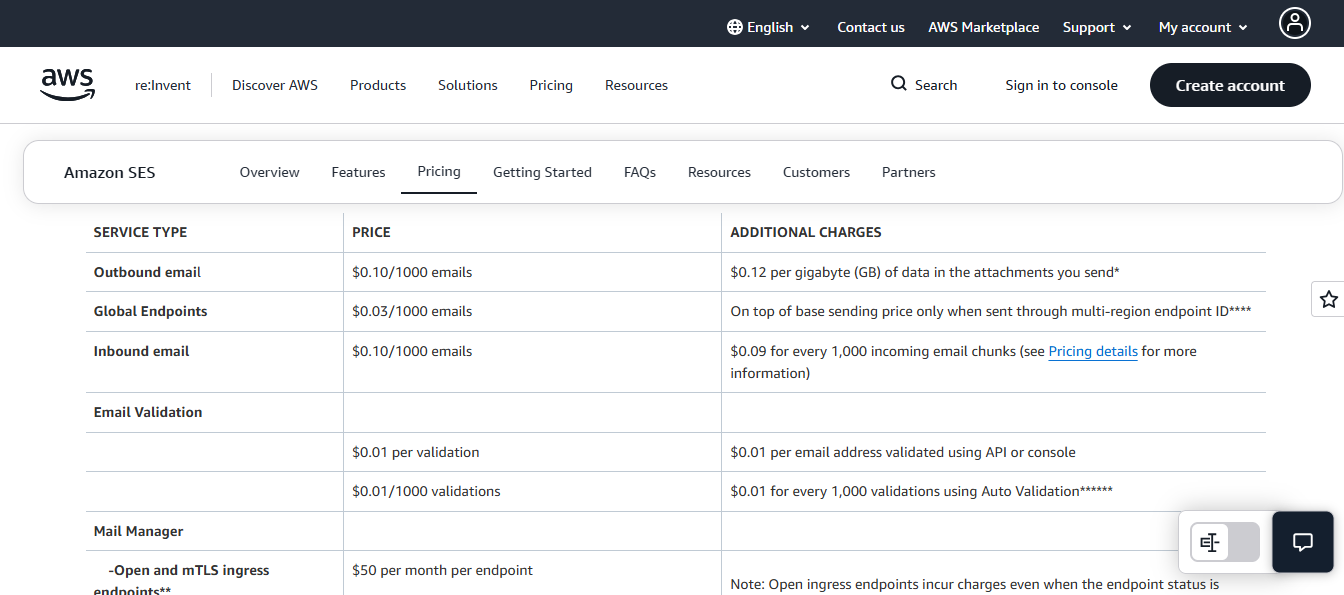Switch to the Getting Started tab

[542, 172]
